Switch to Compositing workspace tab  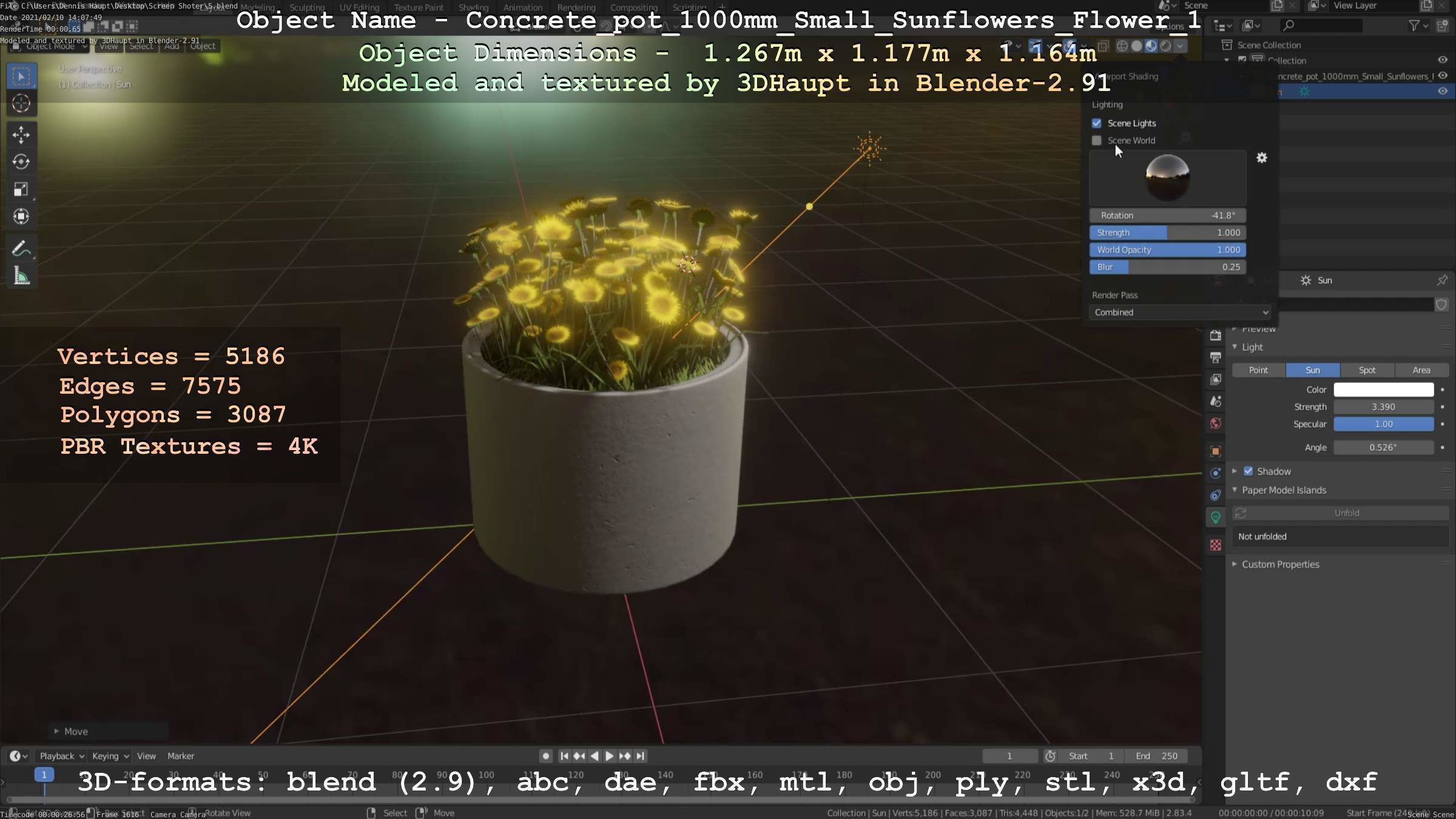(634, 7)
